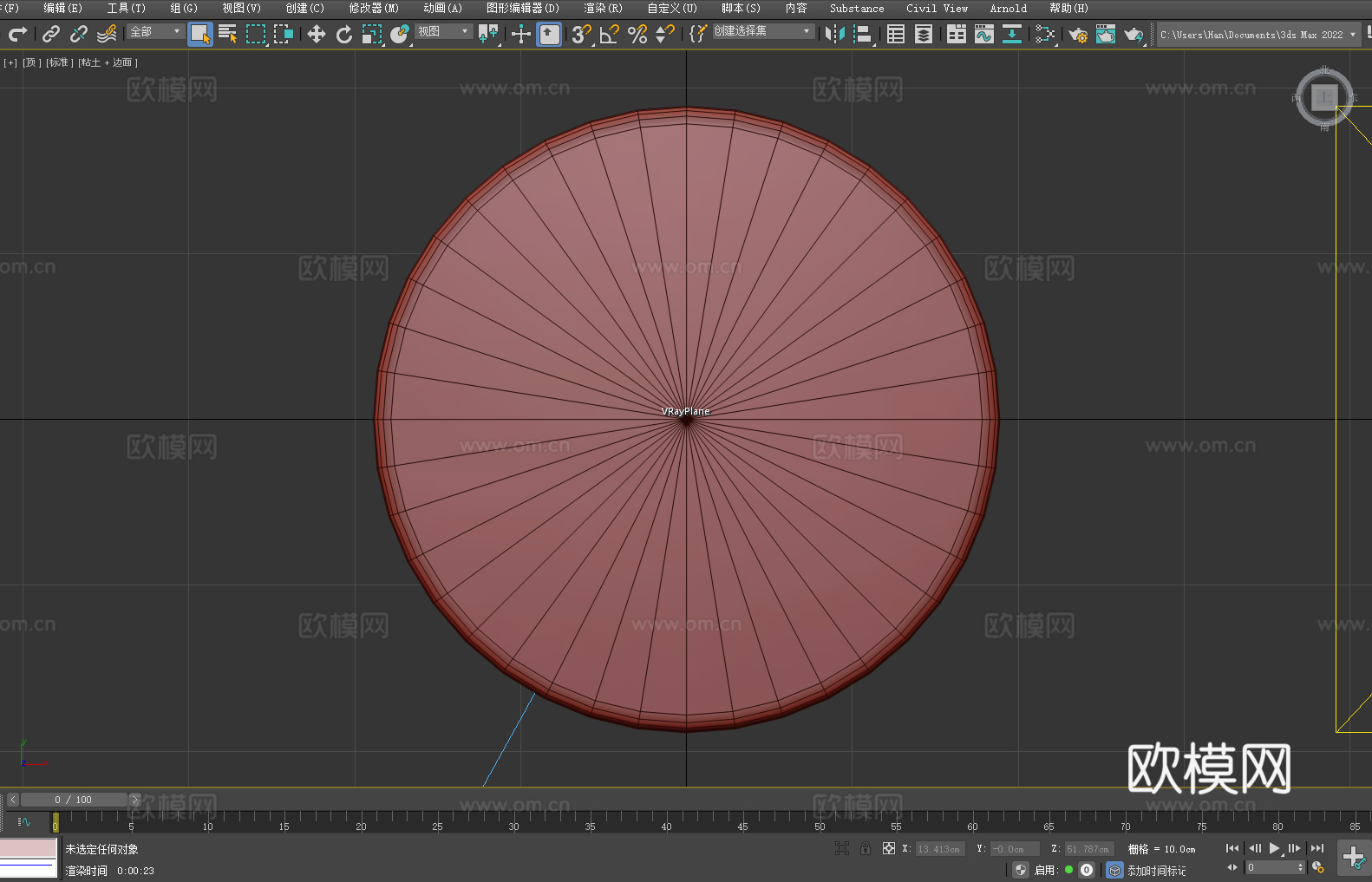Click the Align tool icon
Screen dimensions: 1372x882
click(x=863, y=34)
